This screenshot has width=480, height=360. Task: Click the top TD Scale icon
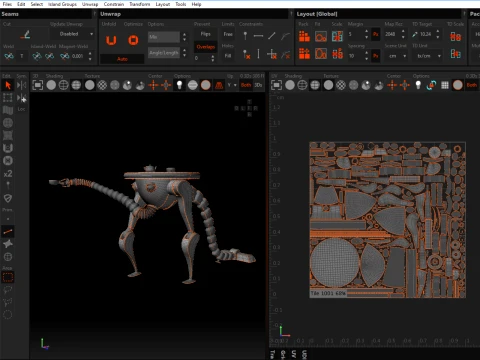tap(455, 36)
